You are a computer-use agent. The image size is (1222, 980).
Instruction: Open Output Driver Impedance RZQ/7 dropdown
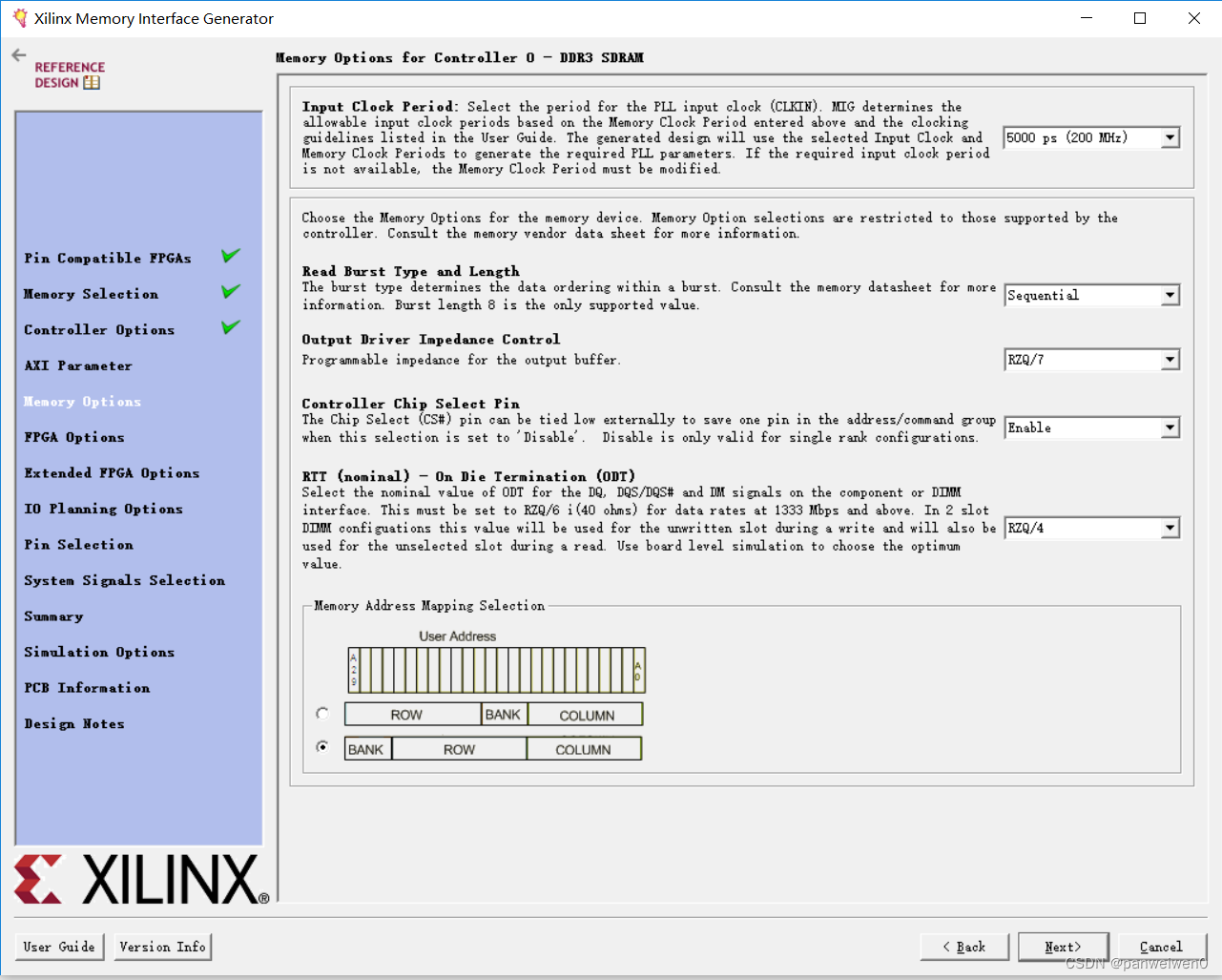pos(1091,360)
